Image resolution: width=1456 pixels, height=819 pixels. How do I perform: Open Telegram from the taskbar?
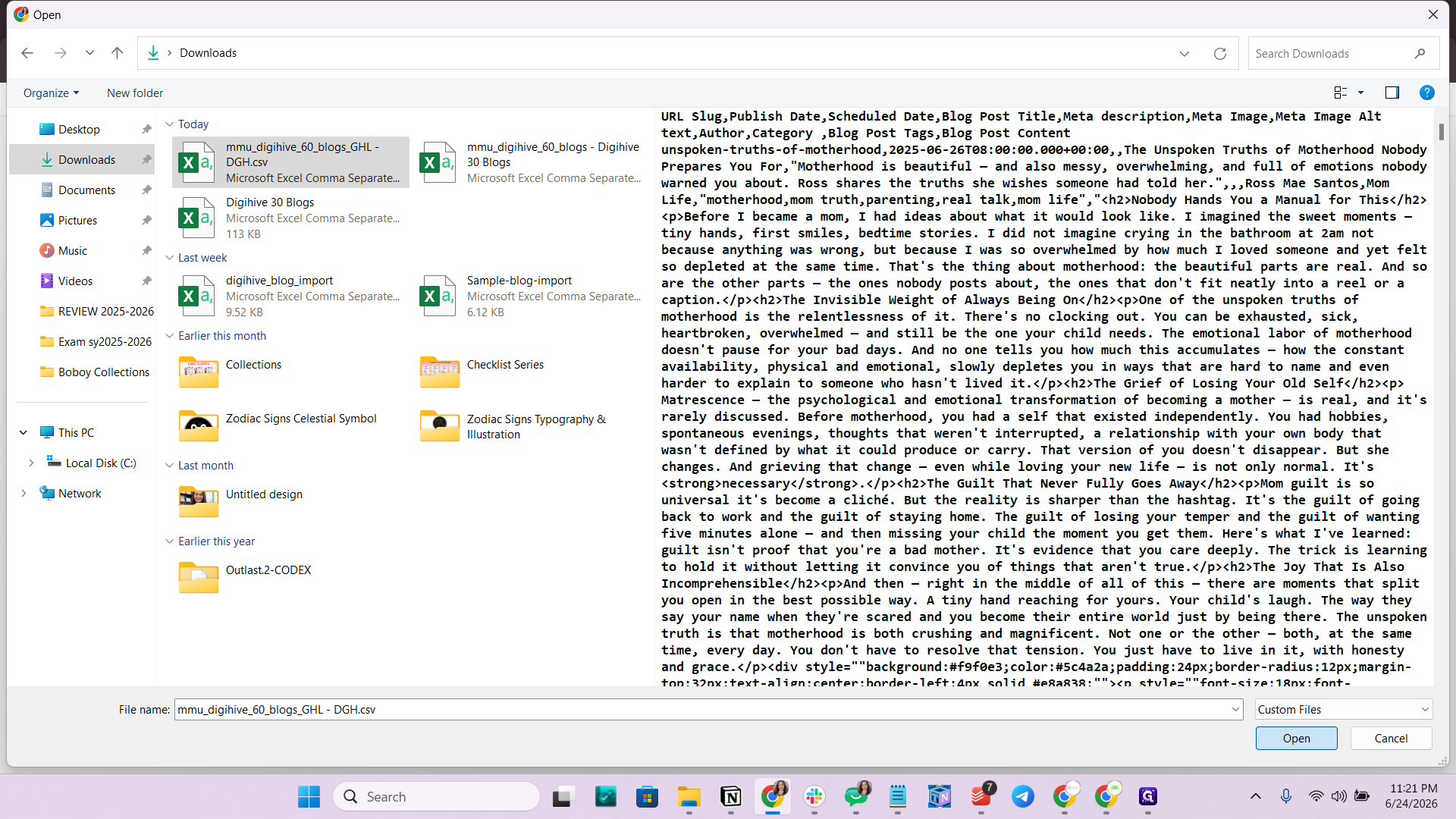click(1022, 797)
